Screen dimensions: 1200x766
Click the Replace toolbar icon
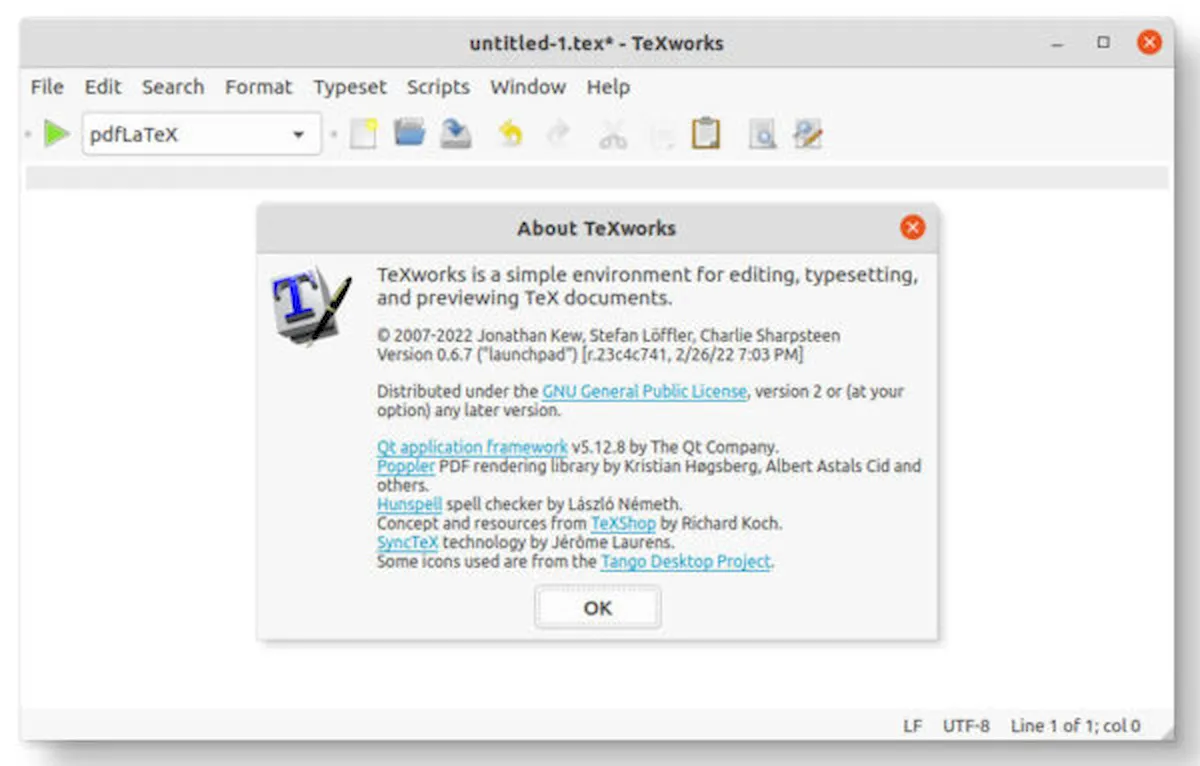808,134
